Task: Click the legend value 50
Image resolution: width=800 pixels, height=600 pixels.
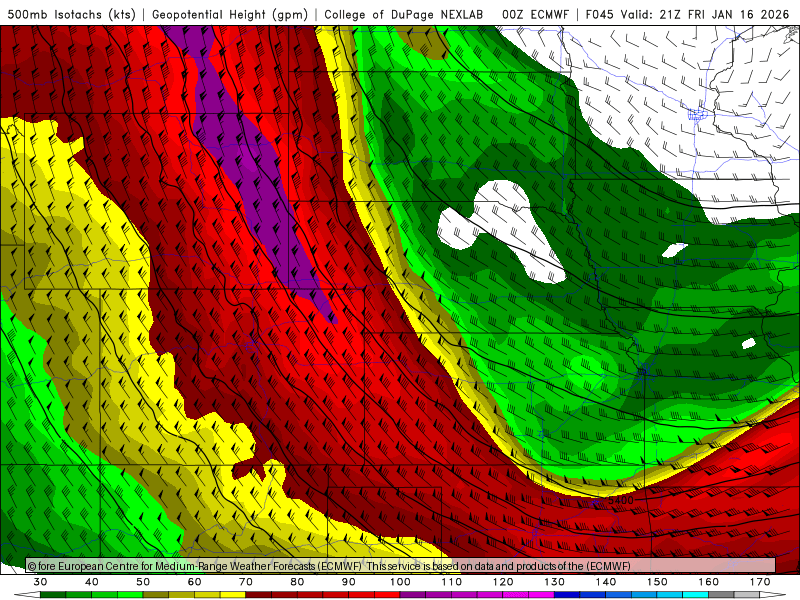Action: coord(143,582)
